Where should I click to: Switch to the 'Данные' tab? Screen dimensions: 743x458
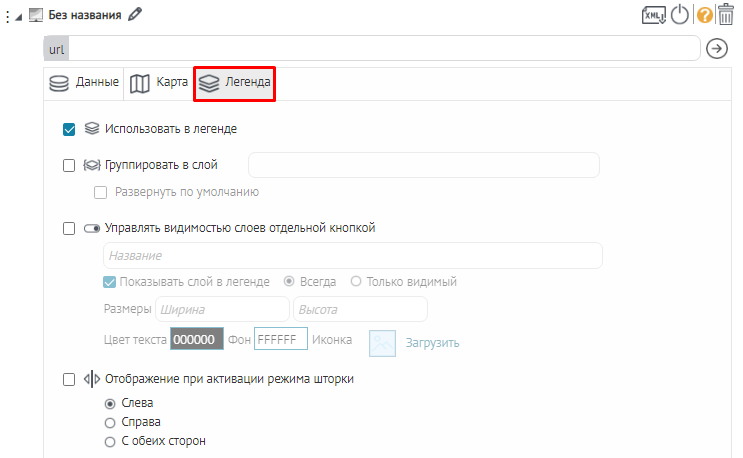click(85, 83)
